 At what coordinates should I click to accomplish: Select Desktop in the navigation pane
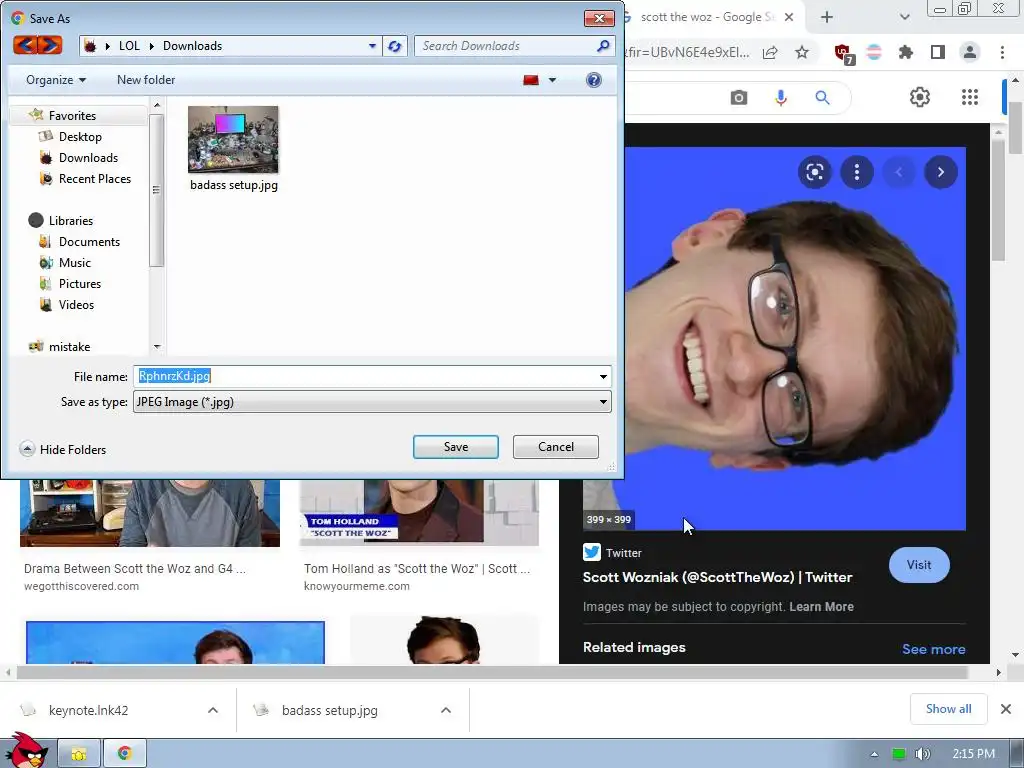tap(80, 136)
